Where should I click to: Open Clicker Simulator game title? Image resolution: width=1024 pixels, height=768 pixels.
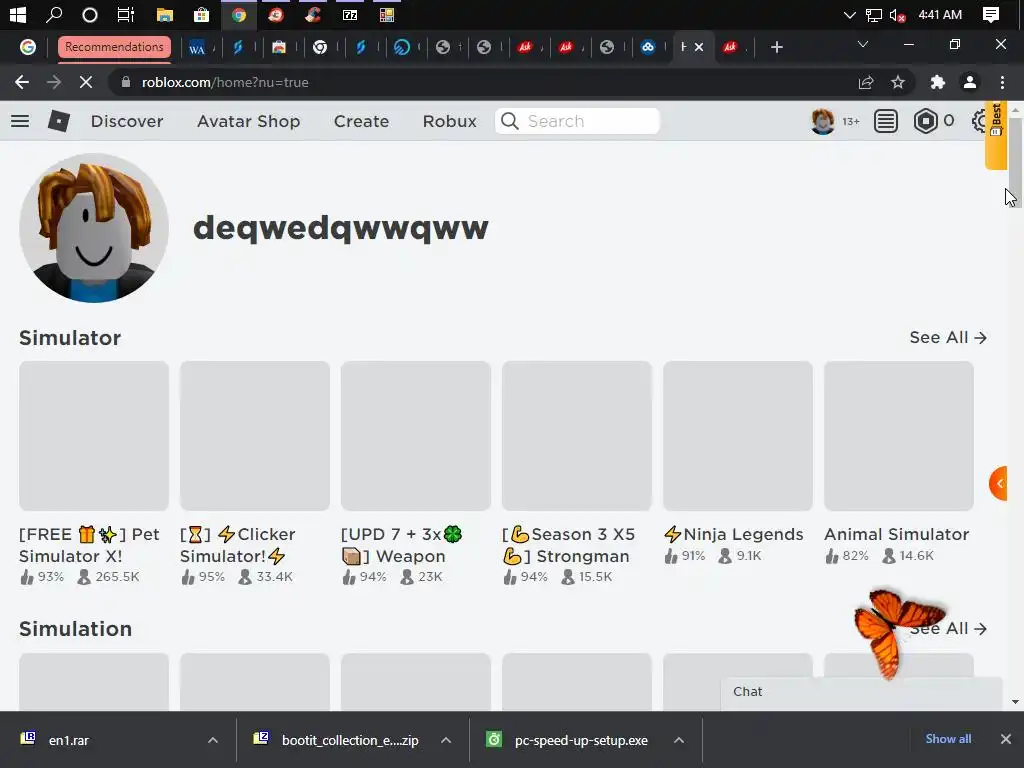pos(238,545)
